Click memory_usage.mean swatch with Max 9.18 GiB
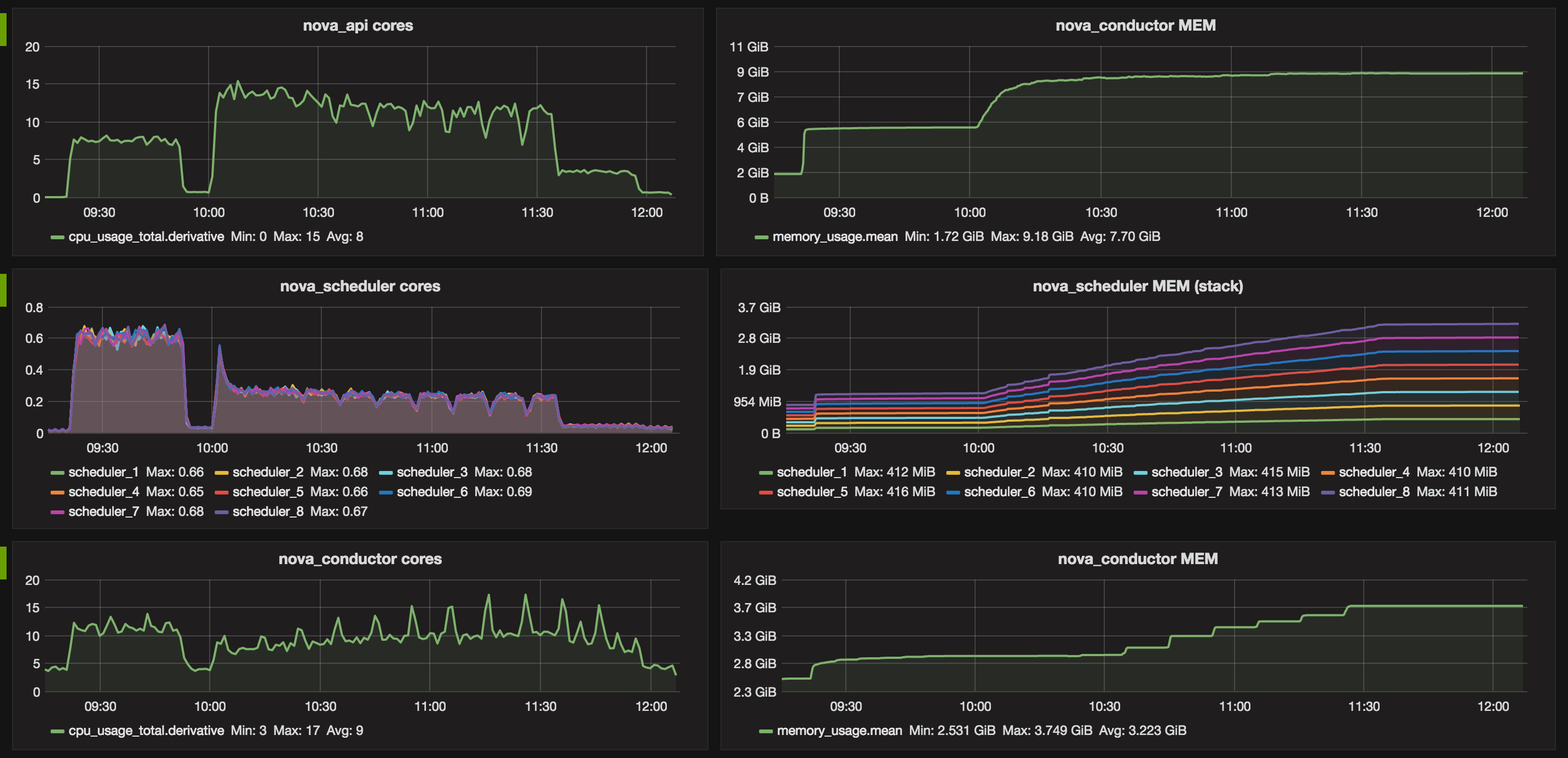The height and width of the screenshot is (758, 1568). (762, 237)
